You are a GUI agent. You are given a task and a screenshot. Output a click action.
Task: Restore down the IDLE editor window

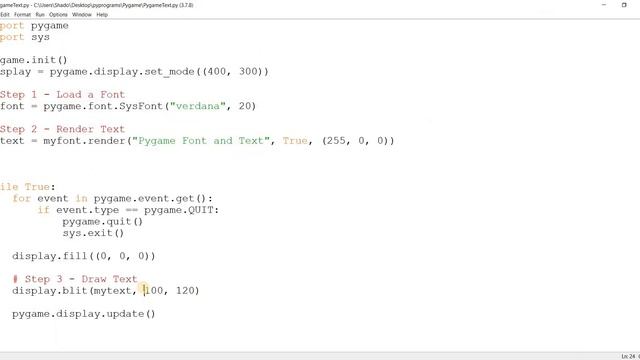tap(624, 5)
